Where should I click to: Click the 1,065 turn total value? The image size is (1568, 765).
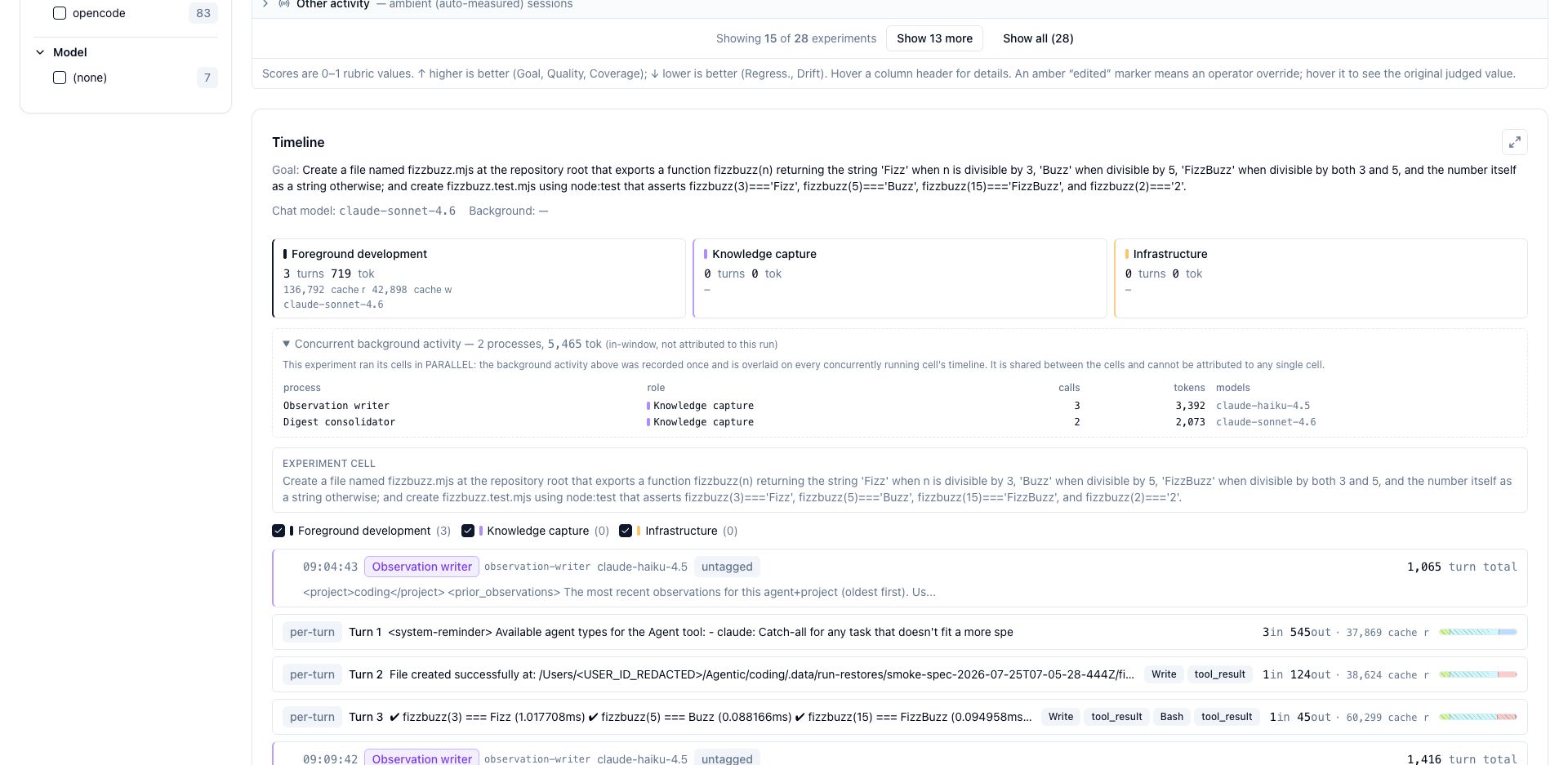click(x=1423, y=567)
